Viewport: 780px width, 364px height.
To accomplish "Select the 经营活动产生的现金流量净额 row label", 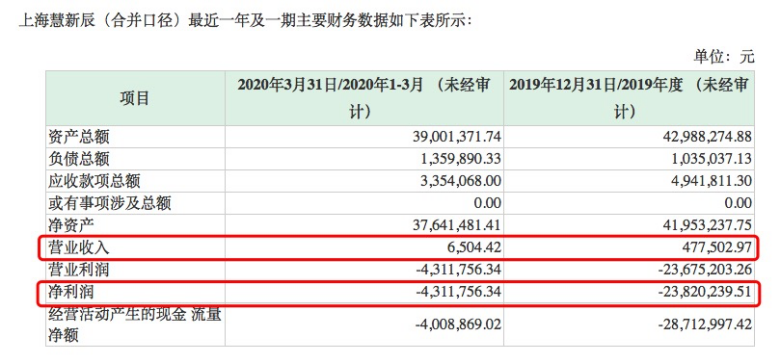I will pyautogui.click(x=134, y=325).
